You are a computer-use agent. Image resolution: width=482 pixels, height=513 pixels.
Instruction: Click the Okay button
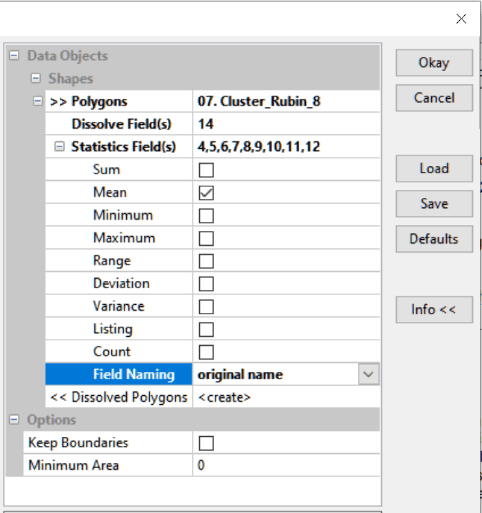(x=434, y=63)
